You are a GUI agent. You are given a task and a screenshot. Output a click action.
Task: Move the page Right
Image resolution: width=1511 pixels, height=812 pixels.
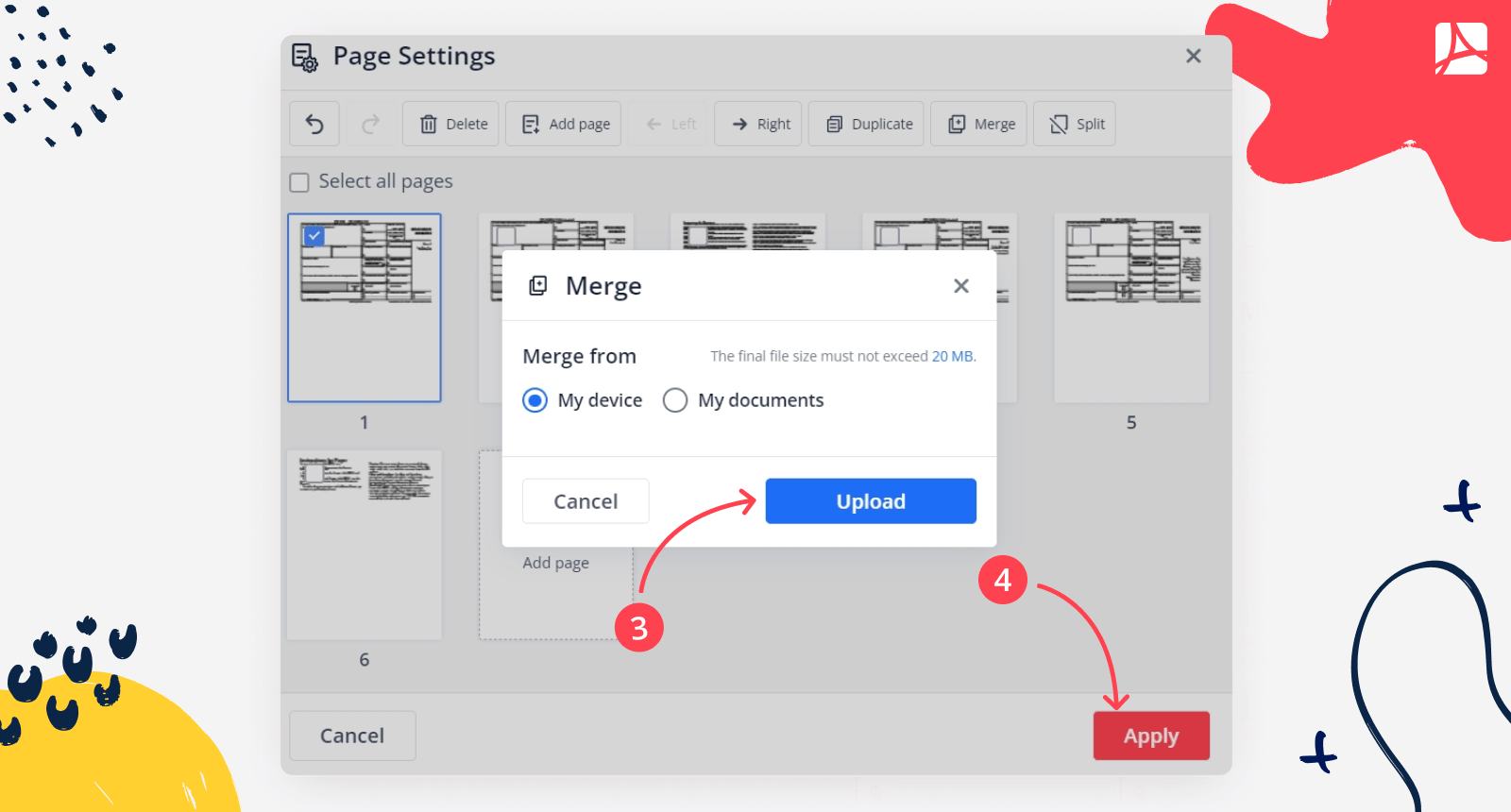point(759,124)
